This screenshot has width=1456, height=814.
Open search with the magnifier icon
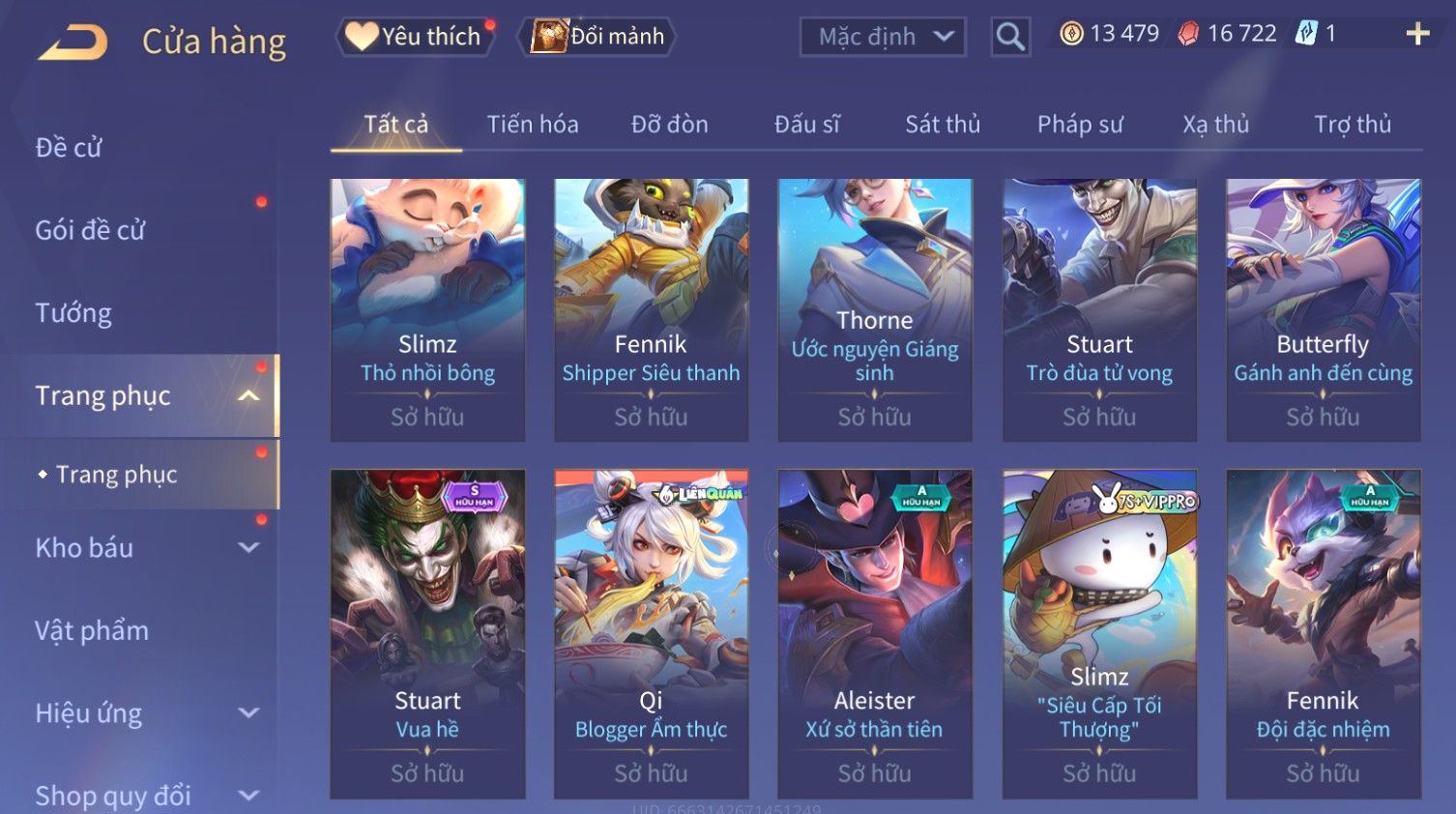tap(1010, 37)
